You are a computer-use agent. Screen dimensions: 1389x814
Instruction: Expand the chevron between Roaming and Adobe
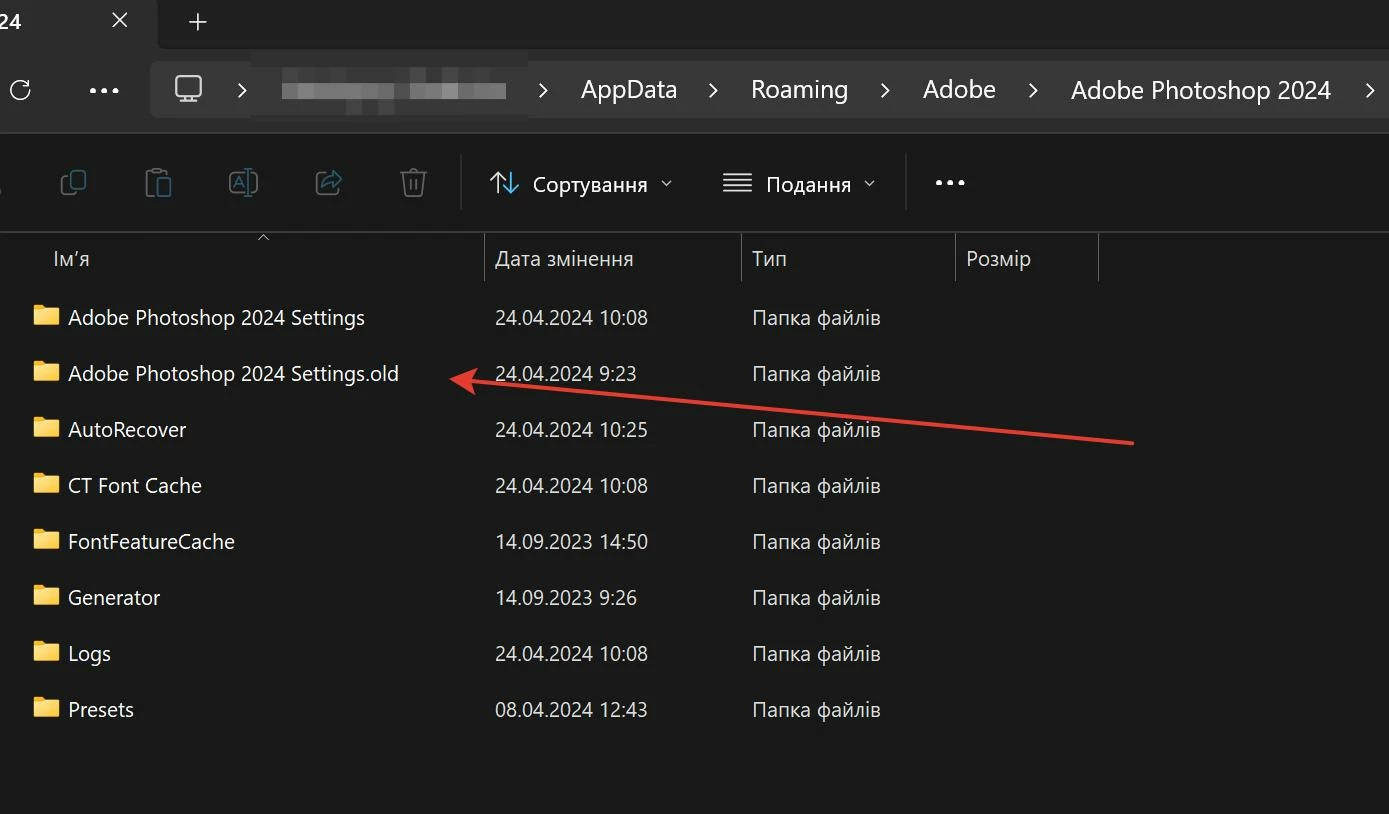[x=885, y=90]
